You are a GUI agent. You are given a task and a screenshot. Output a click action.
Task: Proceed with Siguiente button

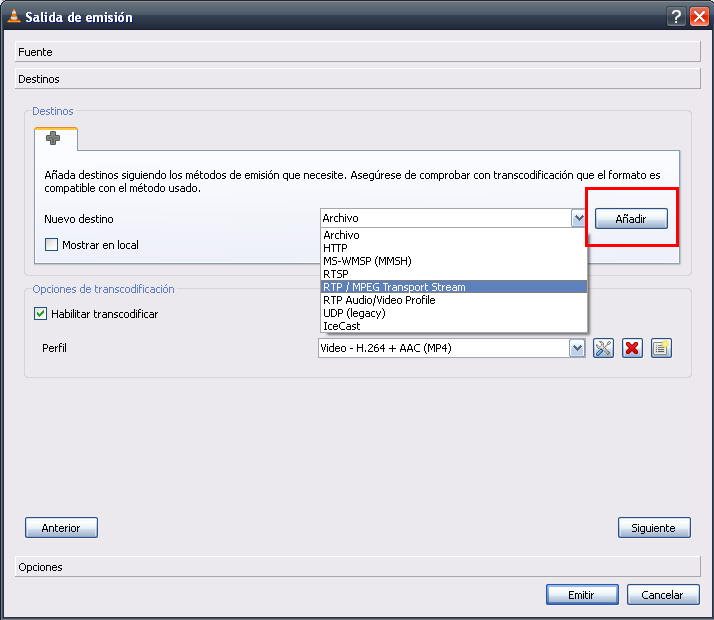coord(654,528)
